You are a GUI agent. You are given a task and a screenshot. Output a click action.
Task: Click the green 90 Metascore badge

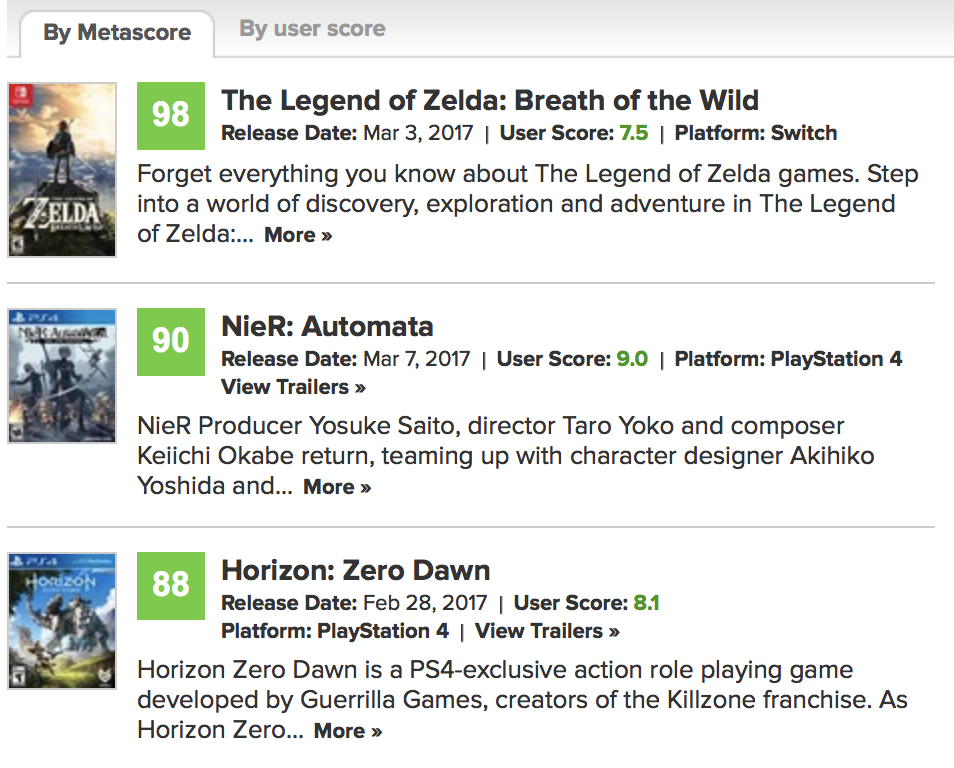pos(171,341)
